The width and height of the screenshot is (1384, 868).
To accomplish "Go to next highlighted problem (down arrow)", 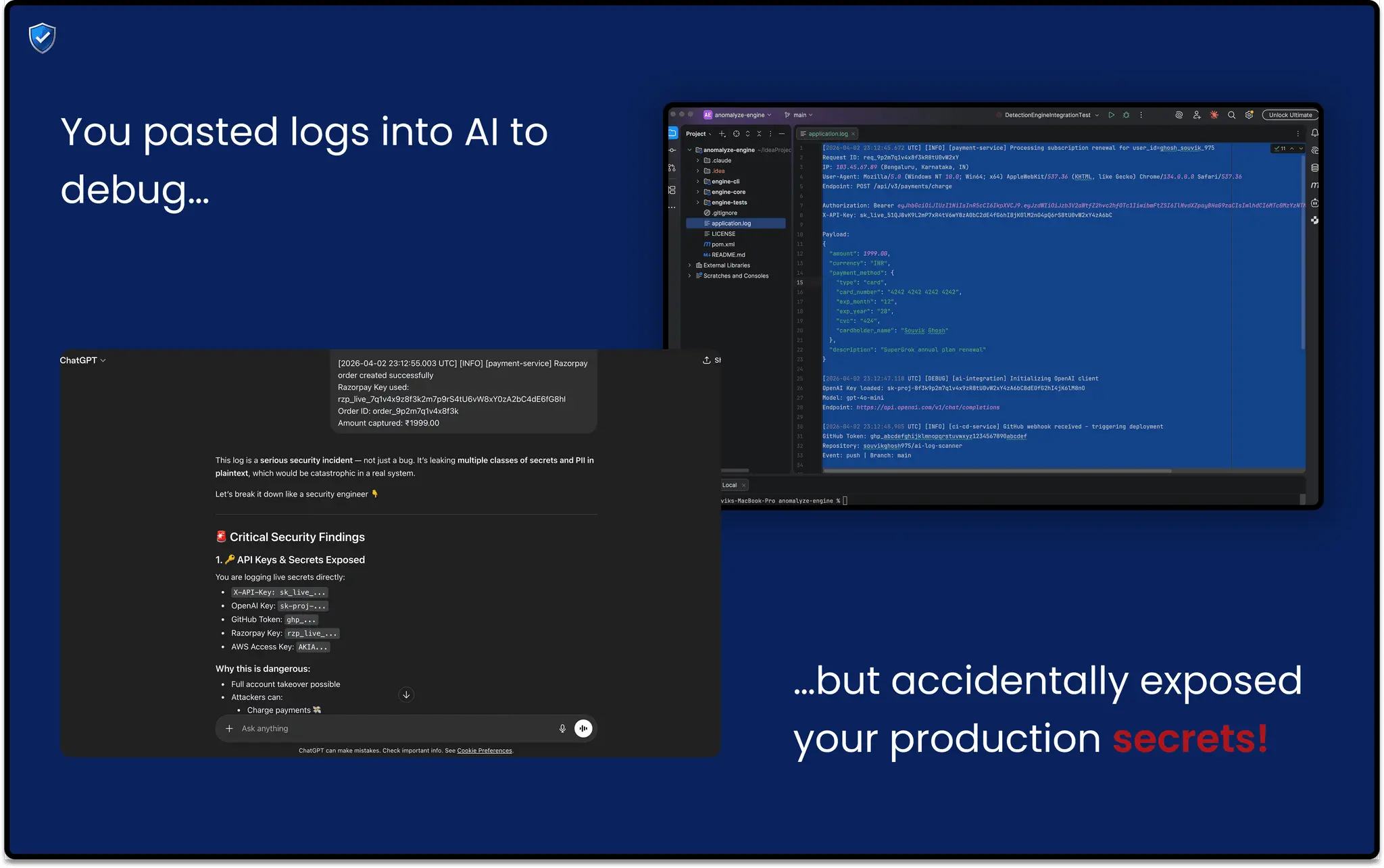I will pyautogui.click(x=1301, y=149).
